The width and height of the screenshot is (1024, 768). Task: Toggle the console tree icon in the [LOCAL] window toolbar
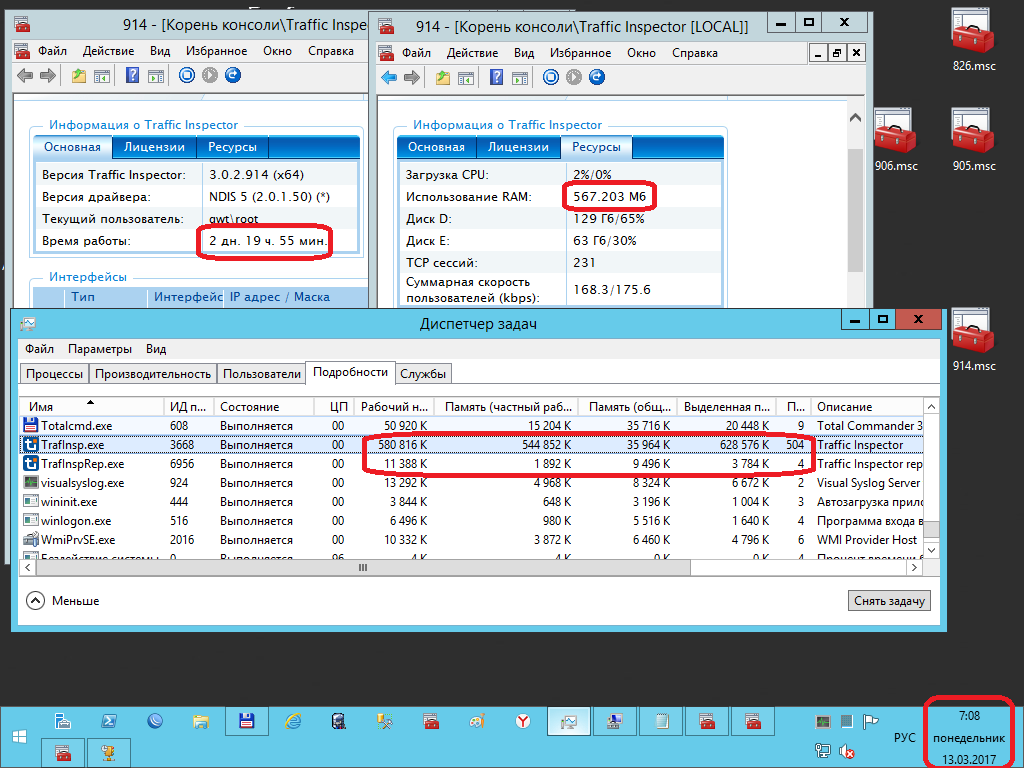tap(466, 78)
